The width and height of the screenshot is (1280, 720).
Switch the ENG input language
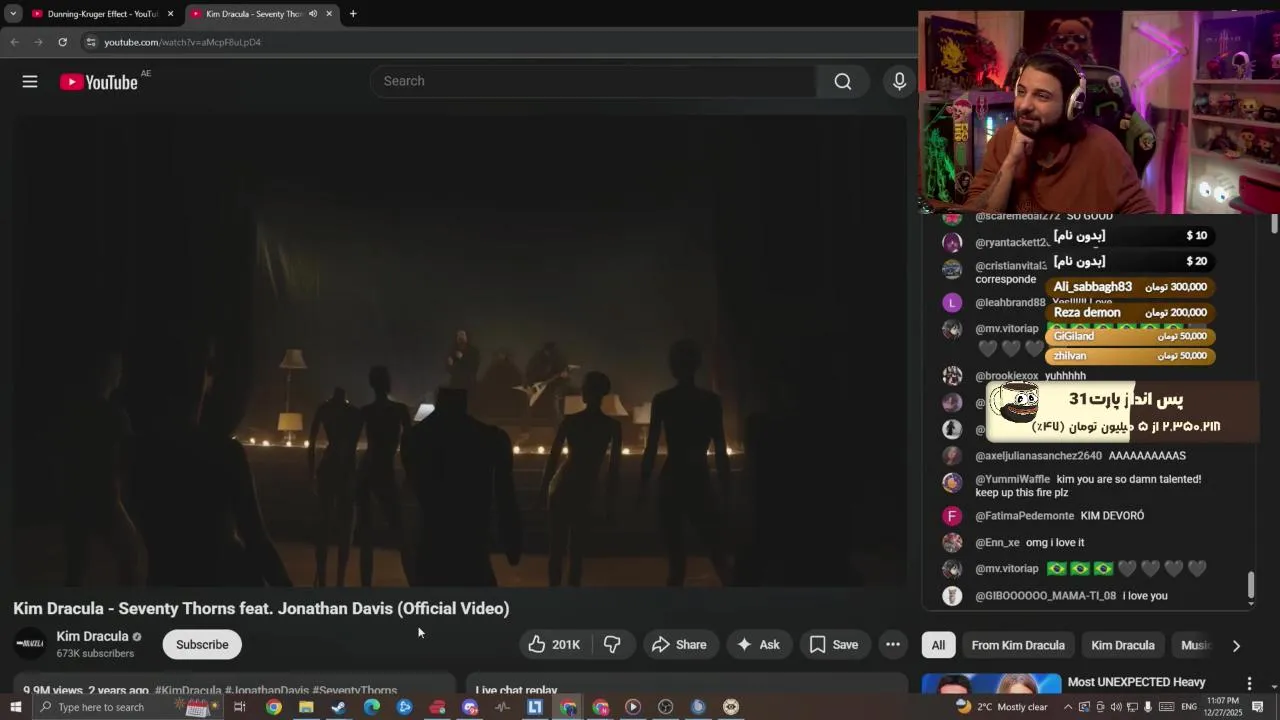click(1189, 707)
